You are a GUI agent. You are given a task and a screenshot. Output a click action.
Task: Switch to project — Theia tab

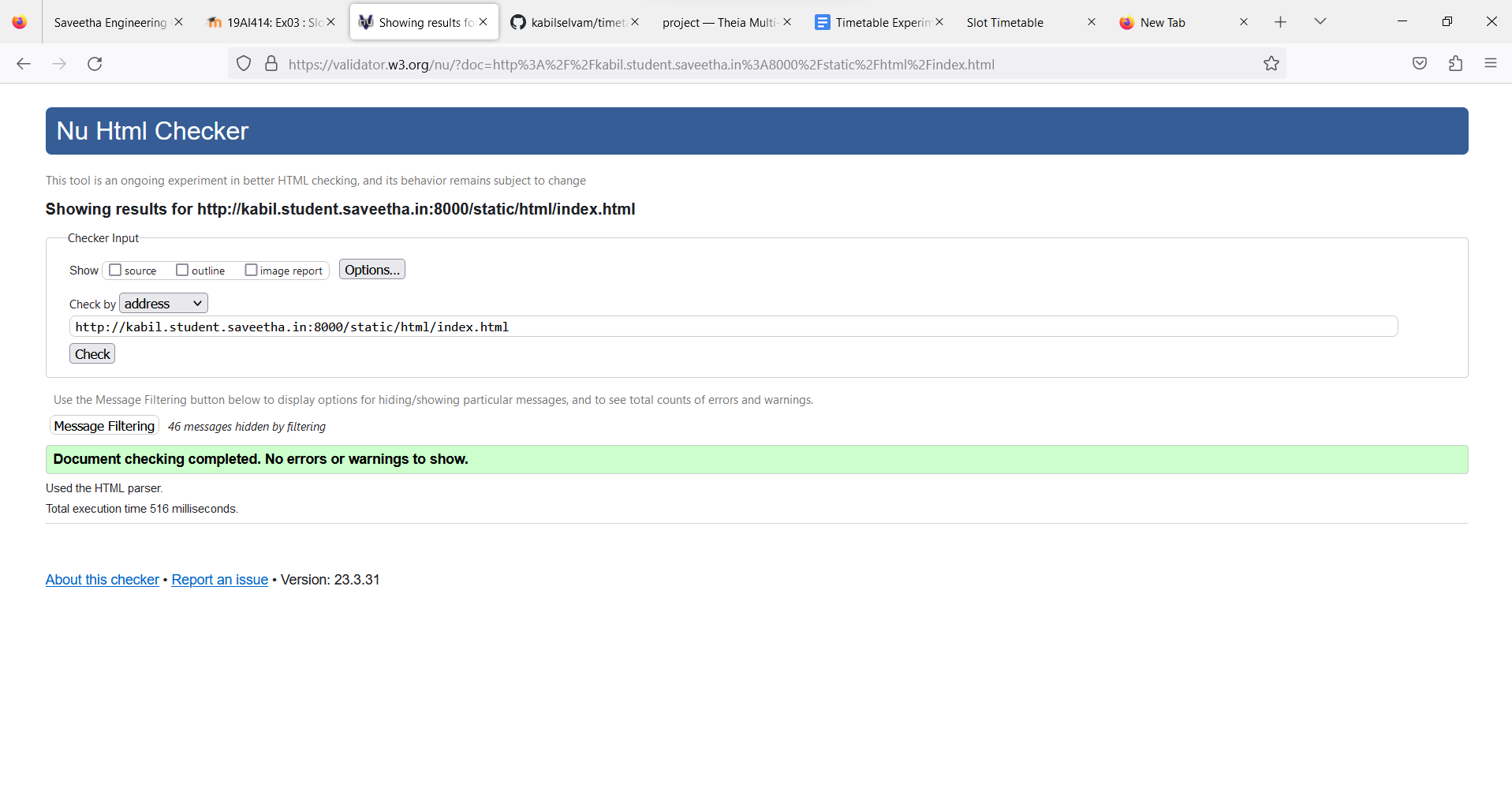click(726, 22)
